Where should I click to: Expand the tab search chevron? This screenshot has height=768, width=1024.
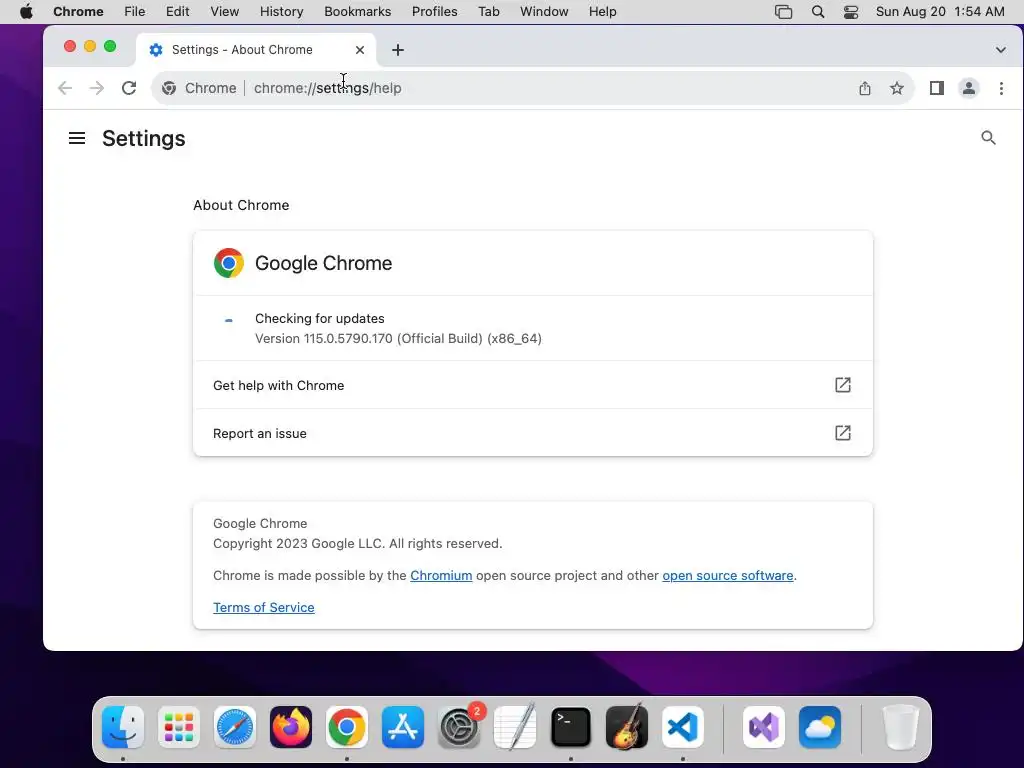pos(1000,50)
